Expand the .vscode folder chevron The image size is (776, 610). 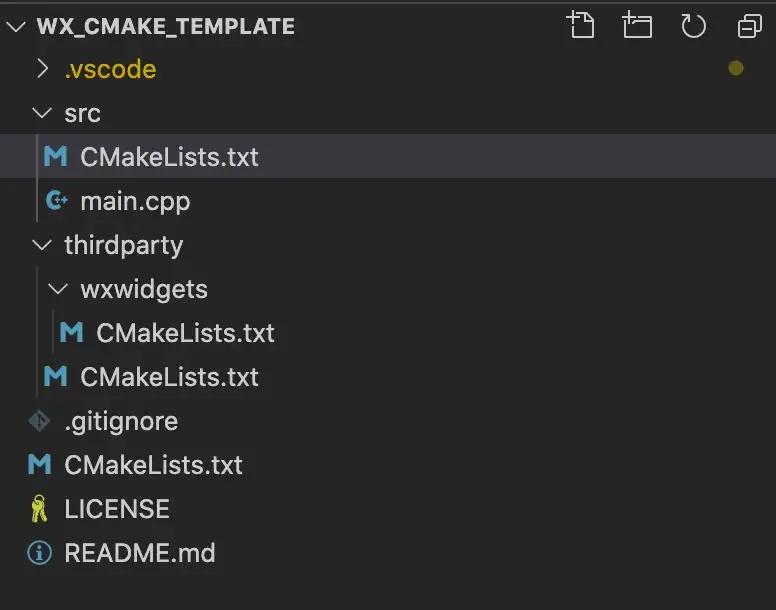43,69
